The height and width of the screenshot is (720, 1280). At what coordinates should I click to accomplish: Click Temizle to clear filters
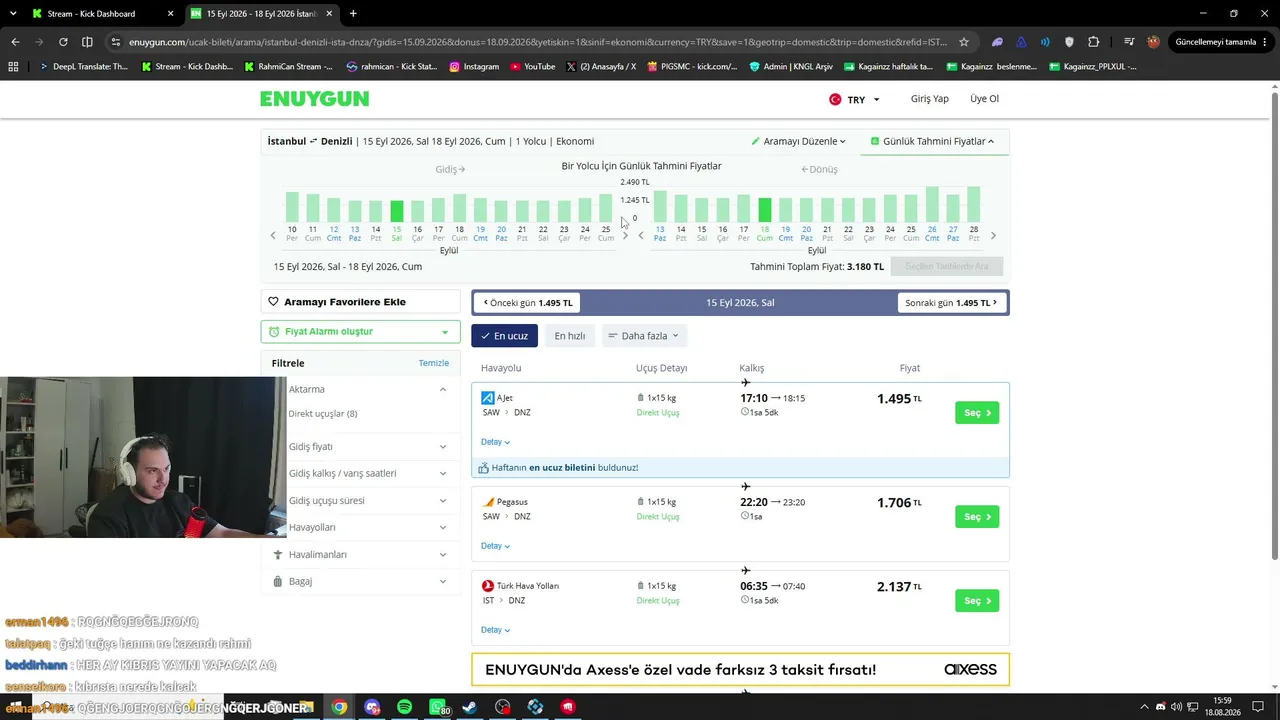point(434,363)
